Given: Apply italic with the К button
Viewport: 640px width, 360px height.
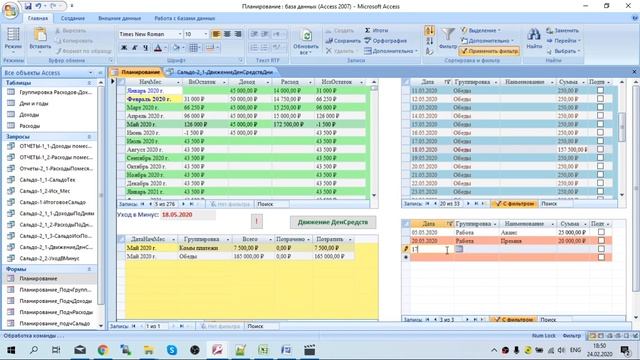Looking at the screenshot, I should click(x=134, y=48).
